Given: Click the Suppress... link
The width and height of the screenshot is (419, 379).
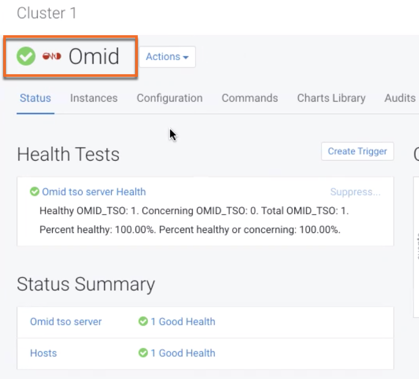Looking at the screenshot, I should [x=355, y=192].
